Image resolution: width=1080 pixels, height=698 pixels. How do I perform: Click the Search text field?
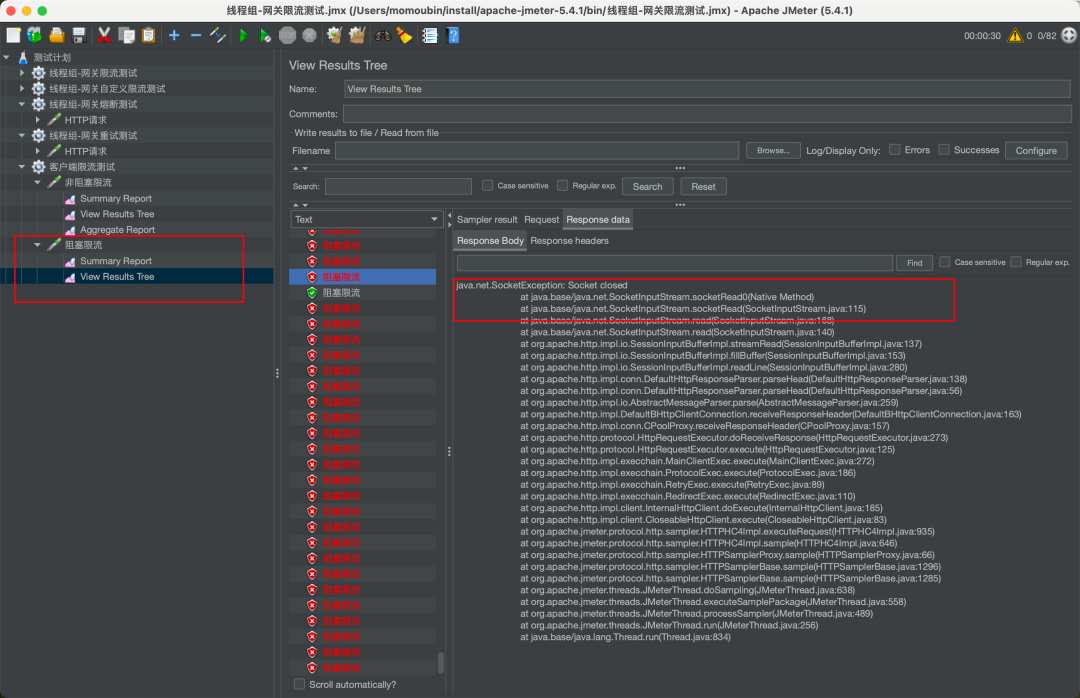coord(398,186)
